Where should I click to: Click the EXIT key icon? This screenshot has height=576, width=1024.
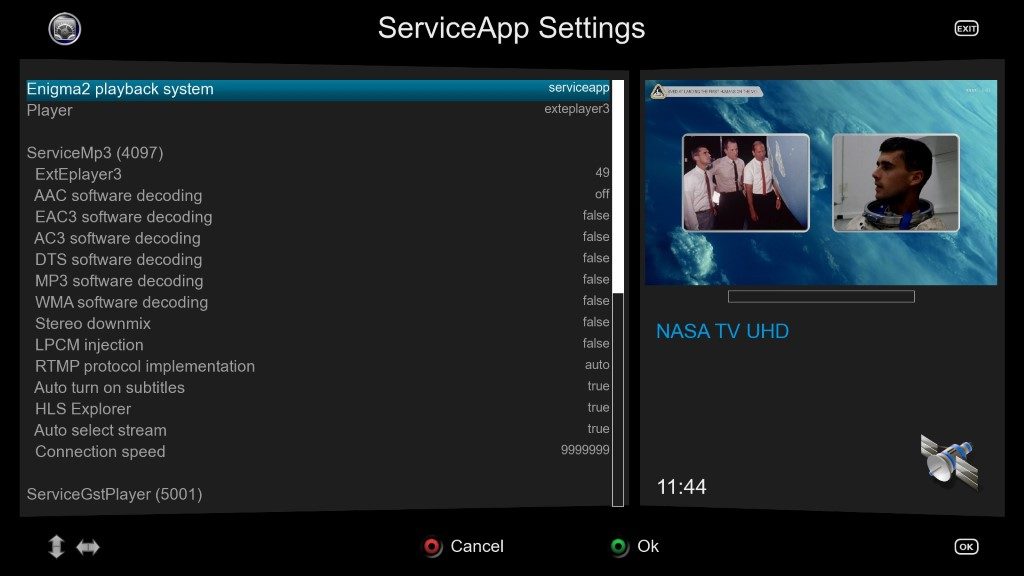[966, 28]
